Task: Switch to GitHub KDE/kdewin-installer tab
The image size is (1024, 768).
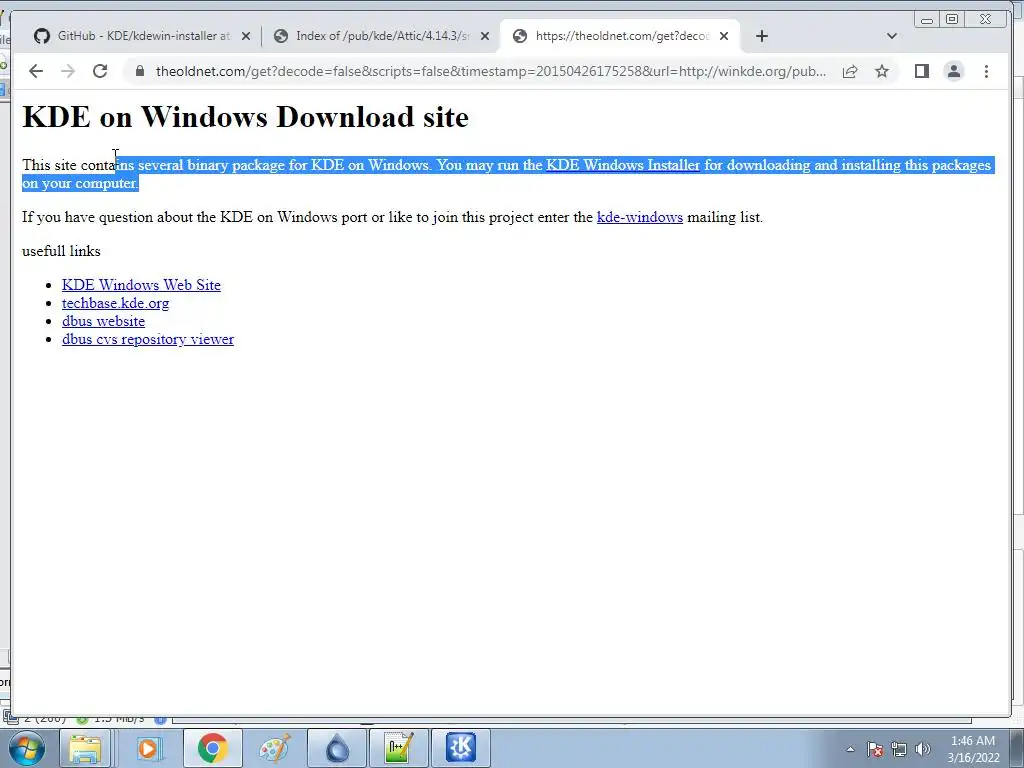Action: (x=142, y=36)
